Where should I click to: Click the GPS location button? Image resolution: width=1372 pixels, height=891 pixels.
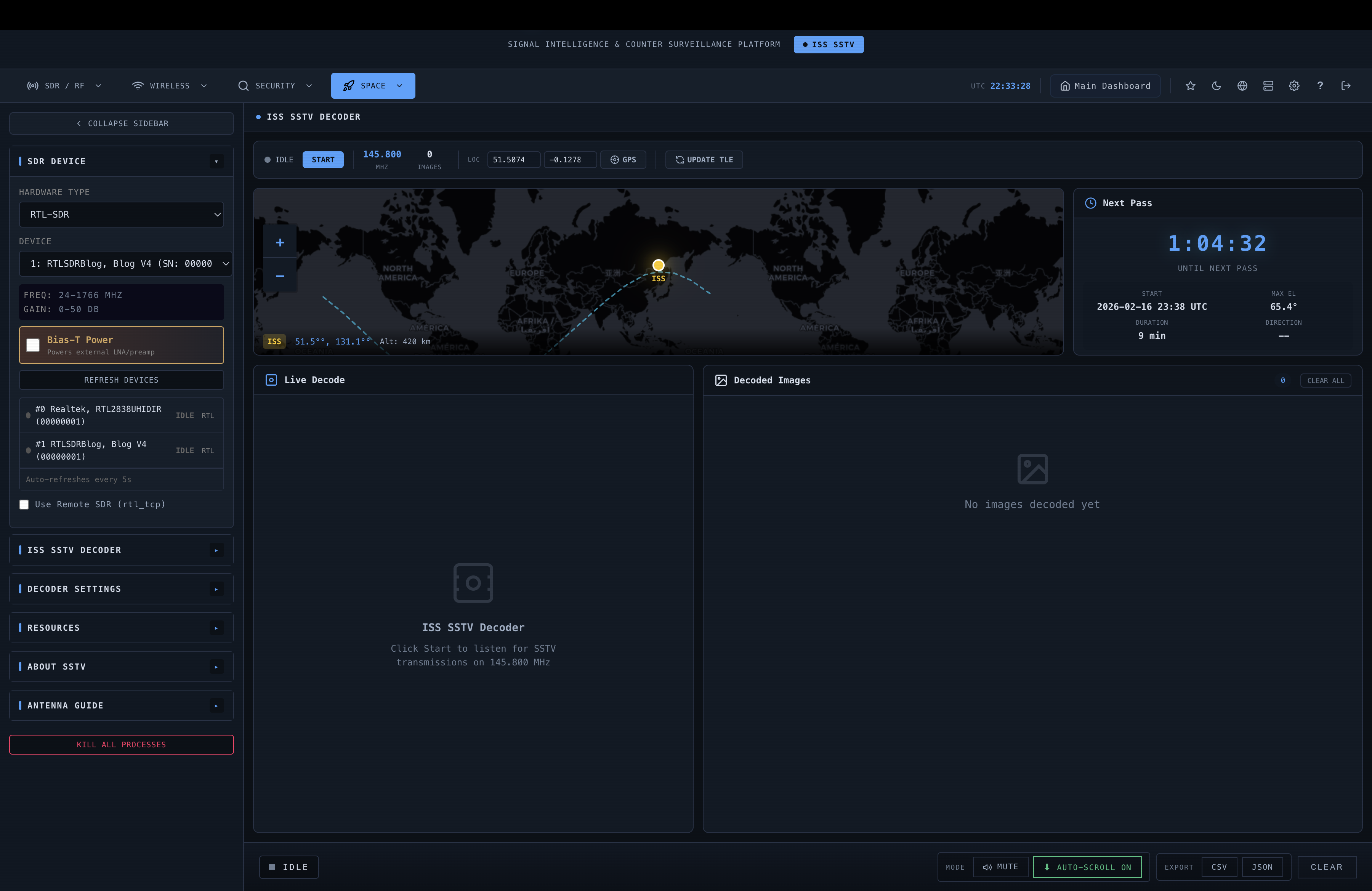tap(623, 160)
